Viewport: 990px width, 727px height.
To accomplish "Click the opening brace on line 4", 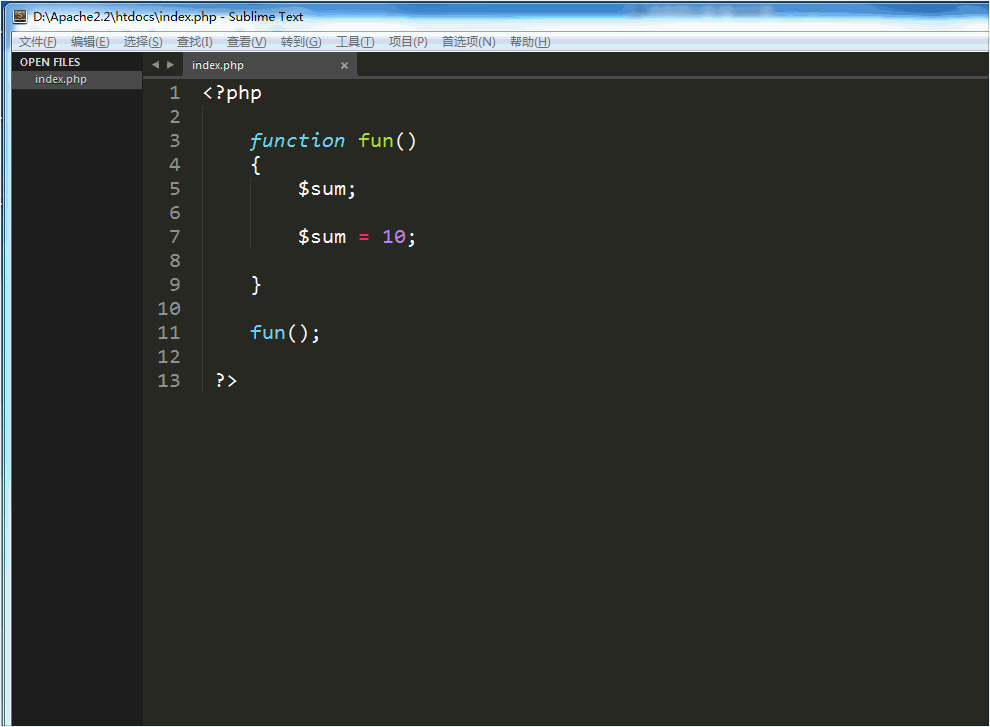I will pyautogui.click(x=256, y=165).
